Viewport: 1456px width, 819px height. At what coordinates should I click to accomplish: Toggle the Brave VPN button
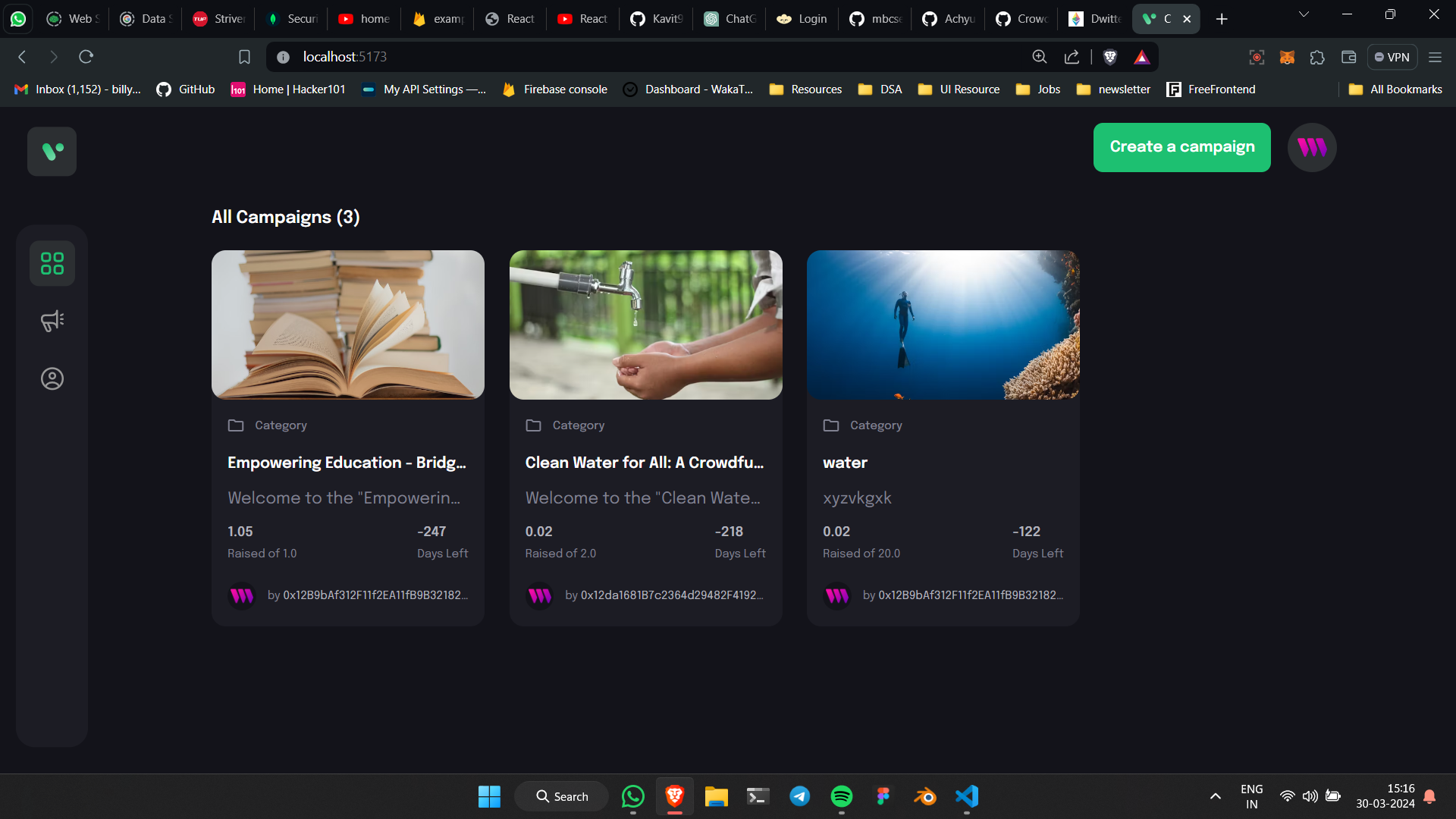(x=1392, y=57)
